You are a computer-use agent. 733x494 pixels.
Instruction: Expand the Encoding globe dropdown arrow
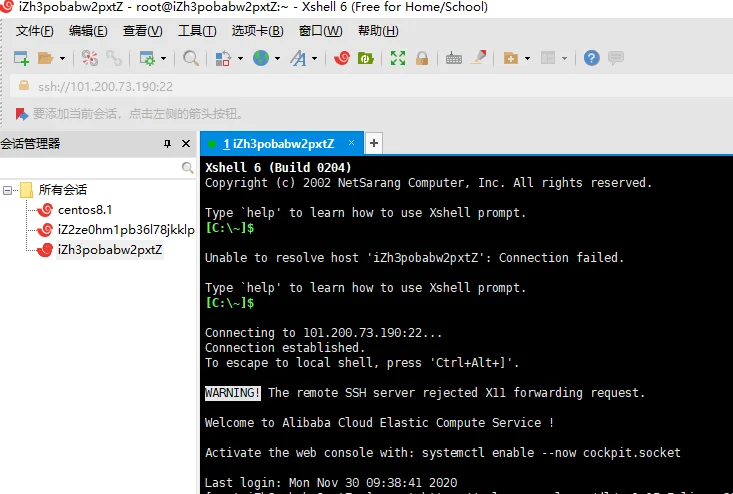(x=277, y=59)
